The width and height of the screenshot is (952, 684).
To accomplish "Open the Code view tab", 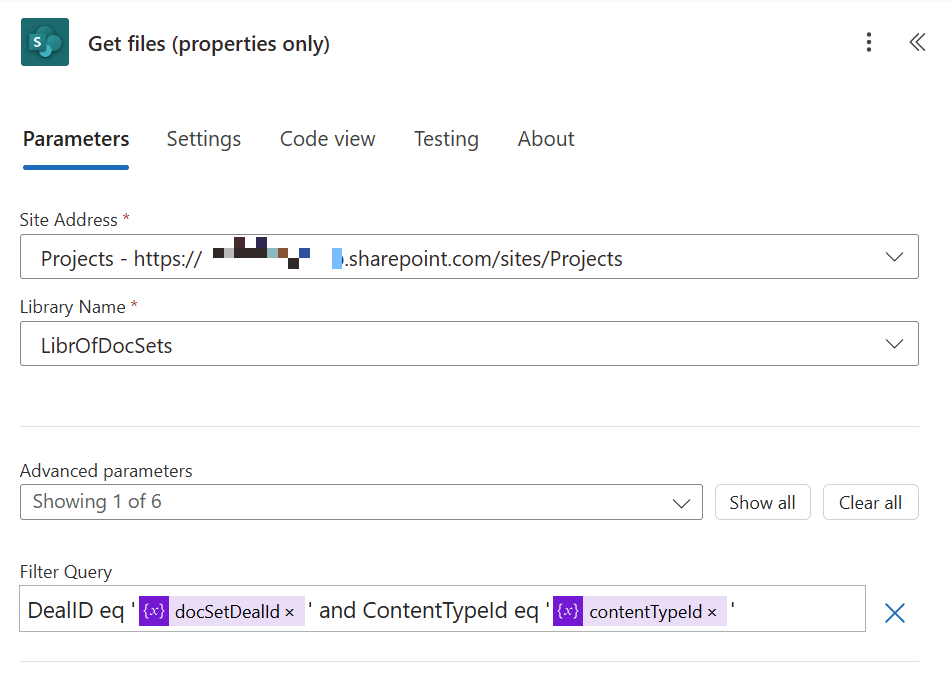I will 327,139.
